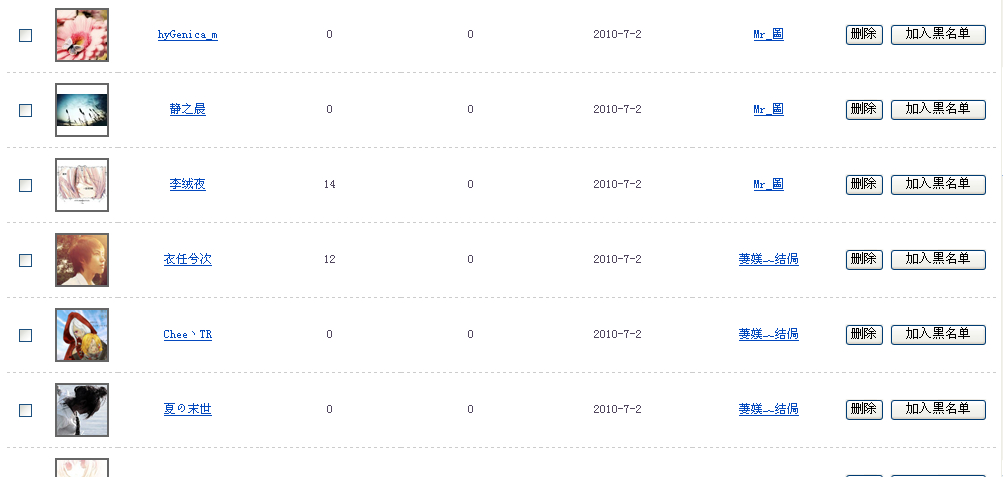Open 戀媄﹏结侷 link in 夏の末世 row
1003x477 pixels.
click(x=768, y=409)
